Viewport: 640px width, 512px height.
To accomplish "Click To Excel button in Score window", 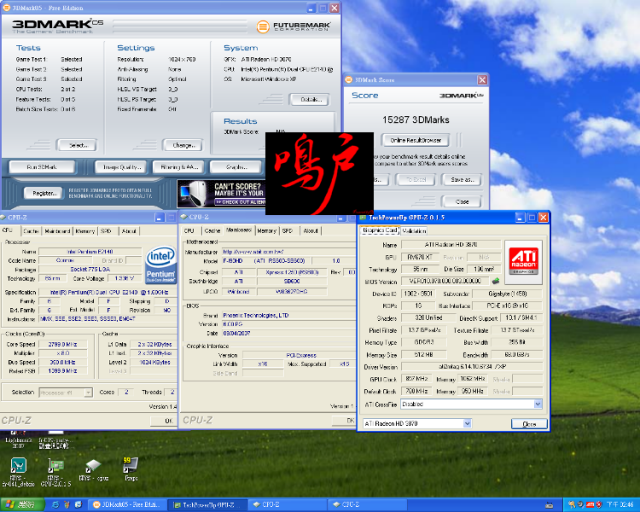I will (416, 180).
